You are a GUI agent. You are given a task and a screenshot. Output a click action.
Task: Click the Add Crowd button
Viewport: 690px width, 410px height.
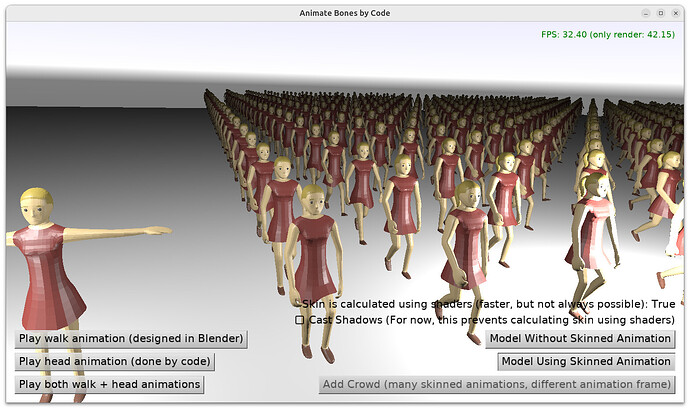(497, 384)
